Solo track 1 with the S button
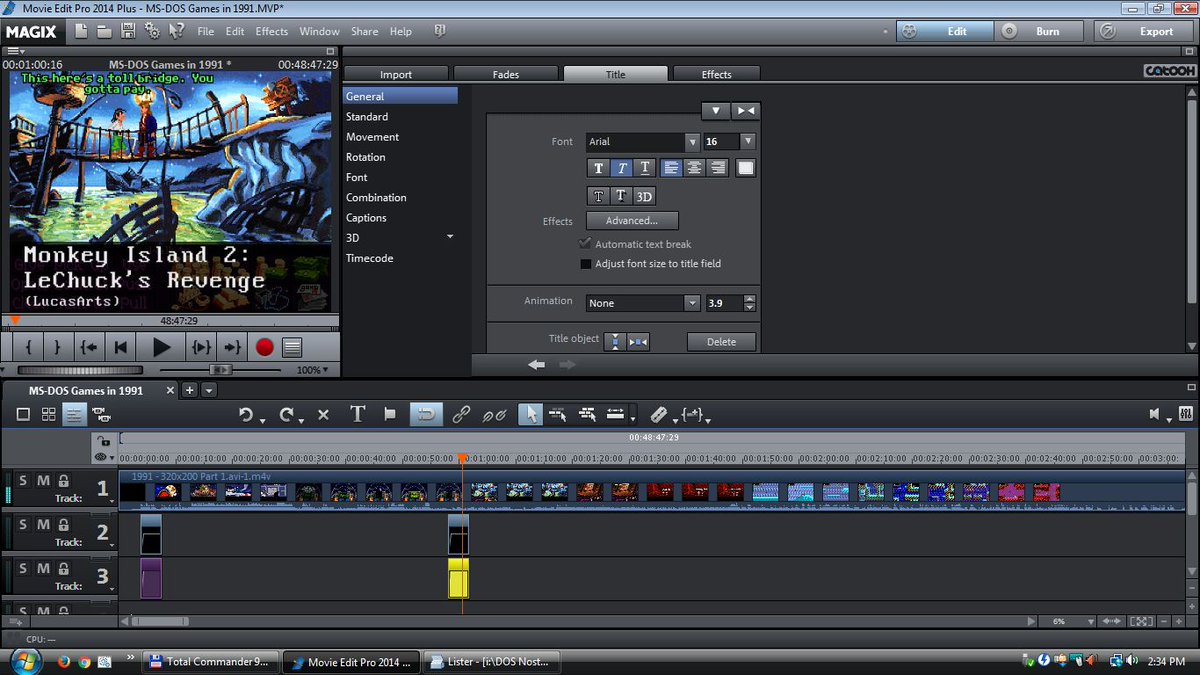 pos(24,481)
